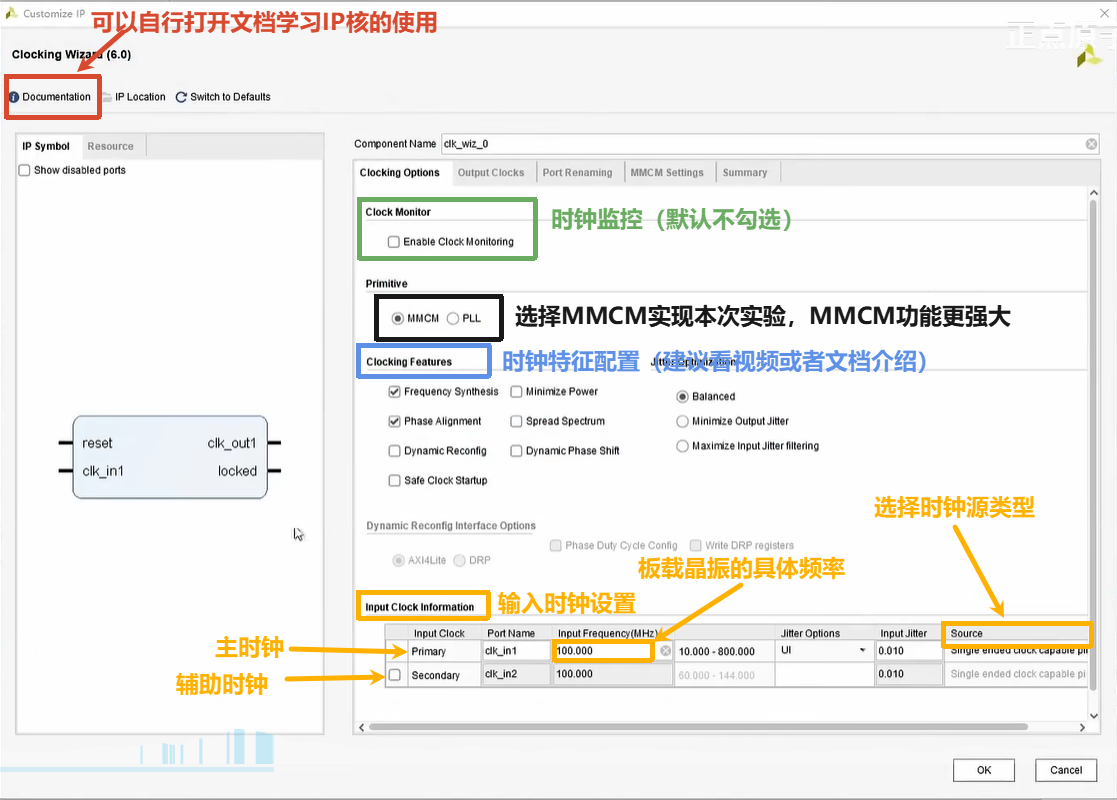The image size is (1117, 800).
Task: Select Minimize Output Jitter option
Action: click(x=682, y=421)
